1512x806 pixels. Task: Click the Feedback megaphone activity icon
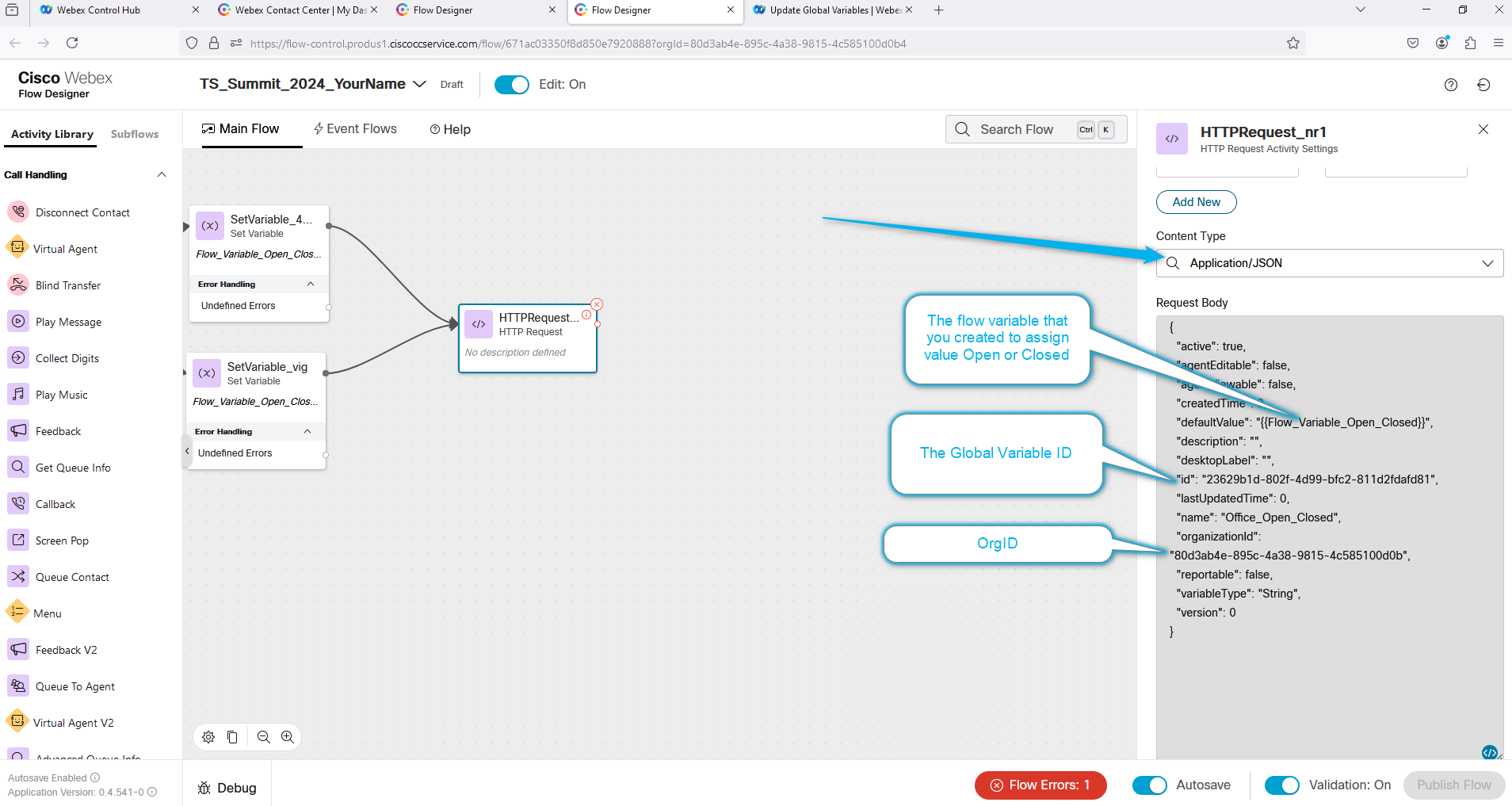(x=18, y=431)
